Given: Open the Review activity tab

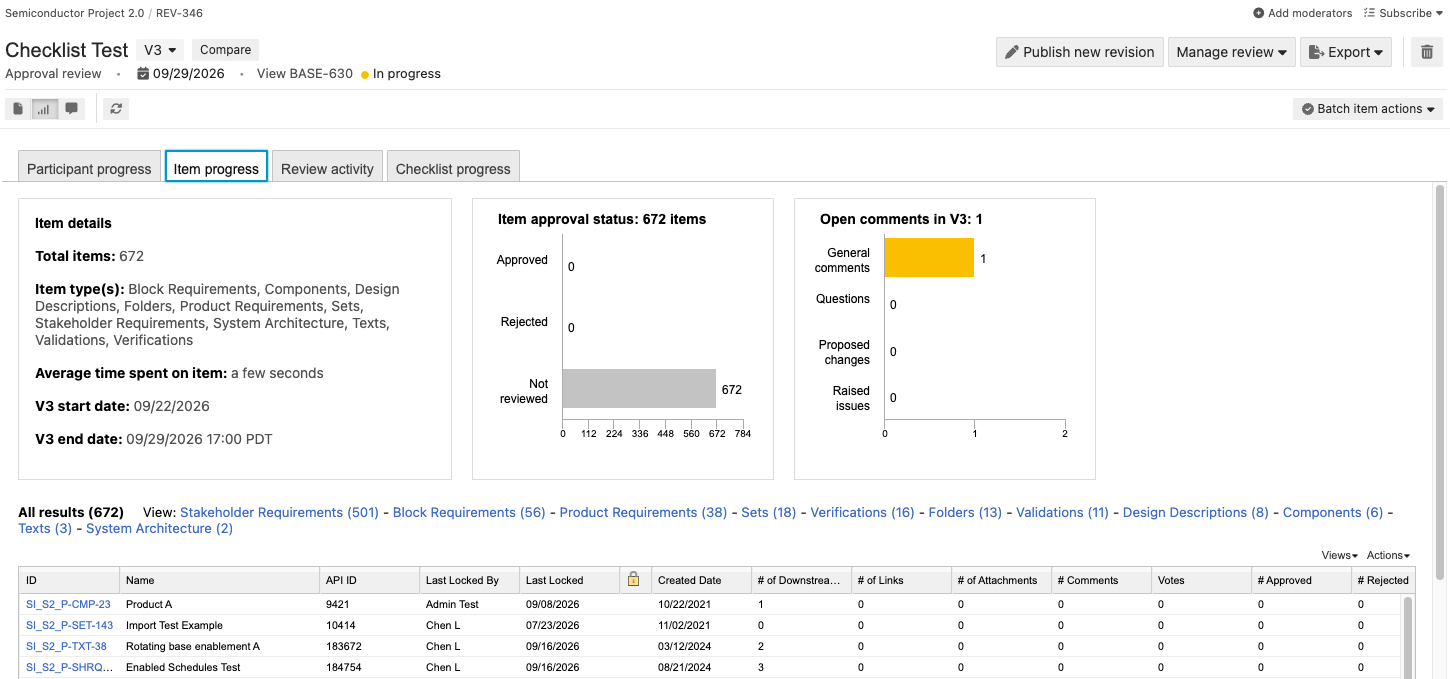Looking at the screenshot, I should 327,168.
